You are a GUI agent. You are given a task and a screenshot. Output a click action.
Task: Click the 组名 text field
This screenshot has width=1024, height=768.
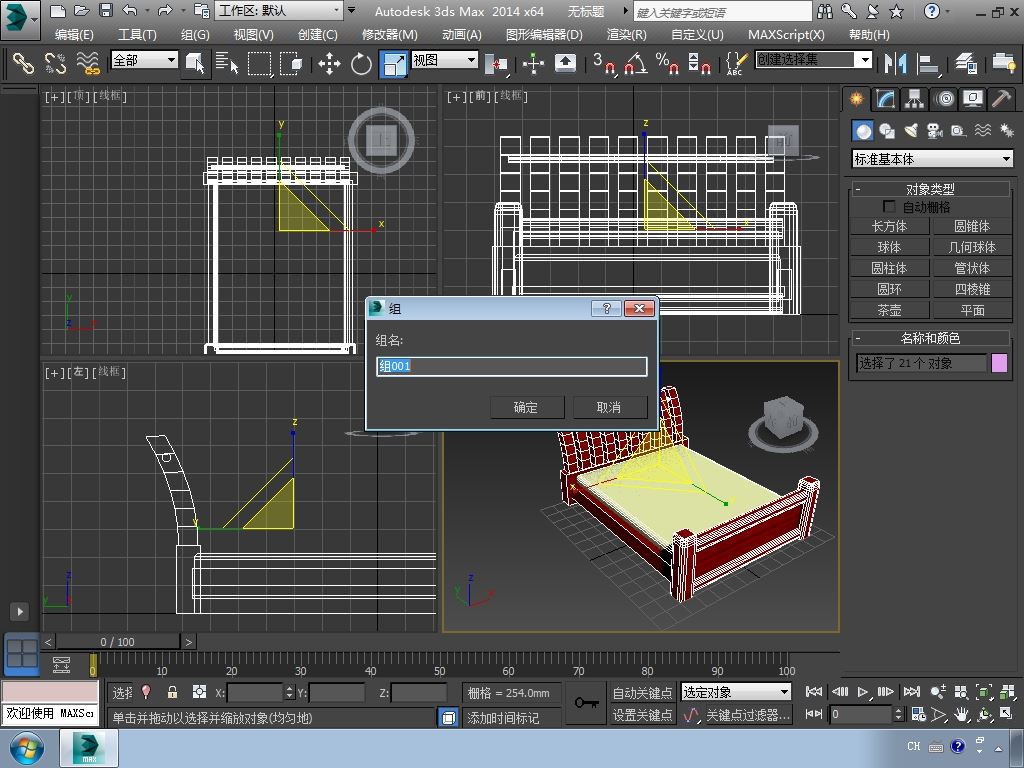(511, 366)
